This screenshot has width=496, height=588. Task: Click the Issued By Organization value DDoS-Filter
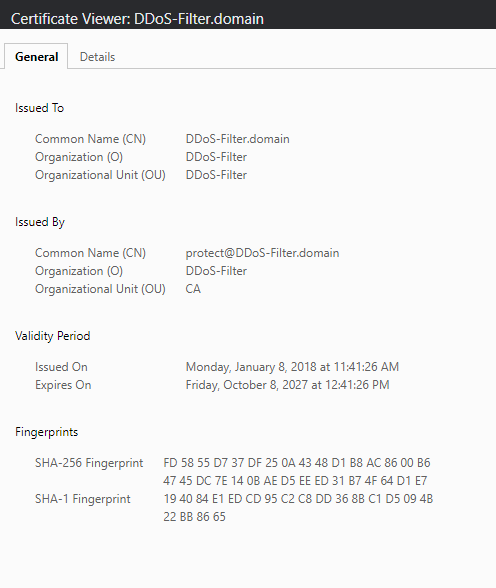216,271
